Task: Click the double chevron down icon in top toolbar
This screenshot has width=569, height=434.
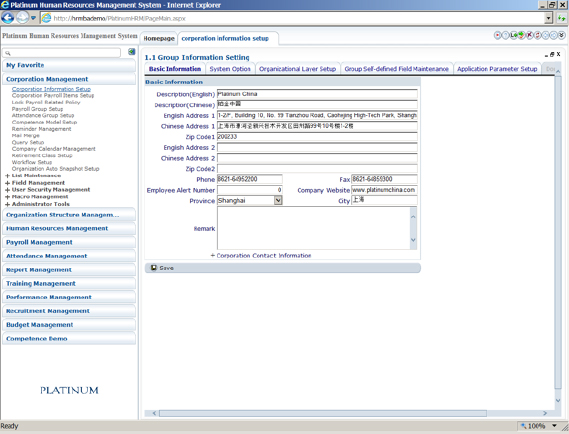Action: [x=561, y=35]
